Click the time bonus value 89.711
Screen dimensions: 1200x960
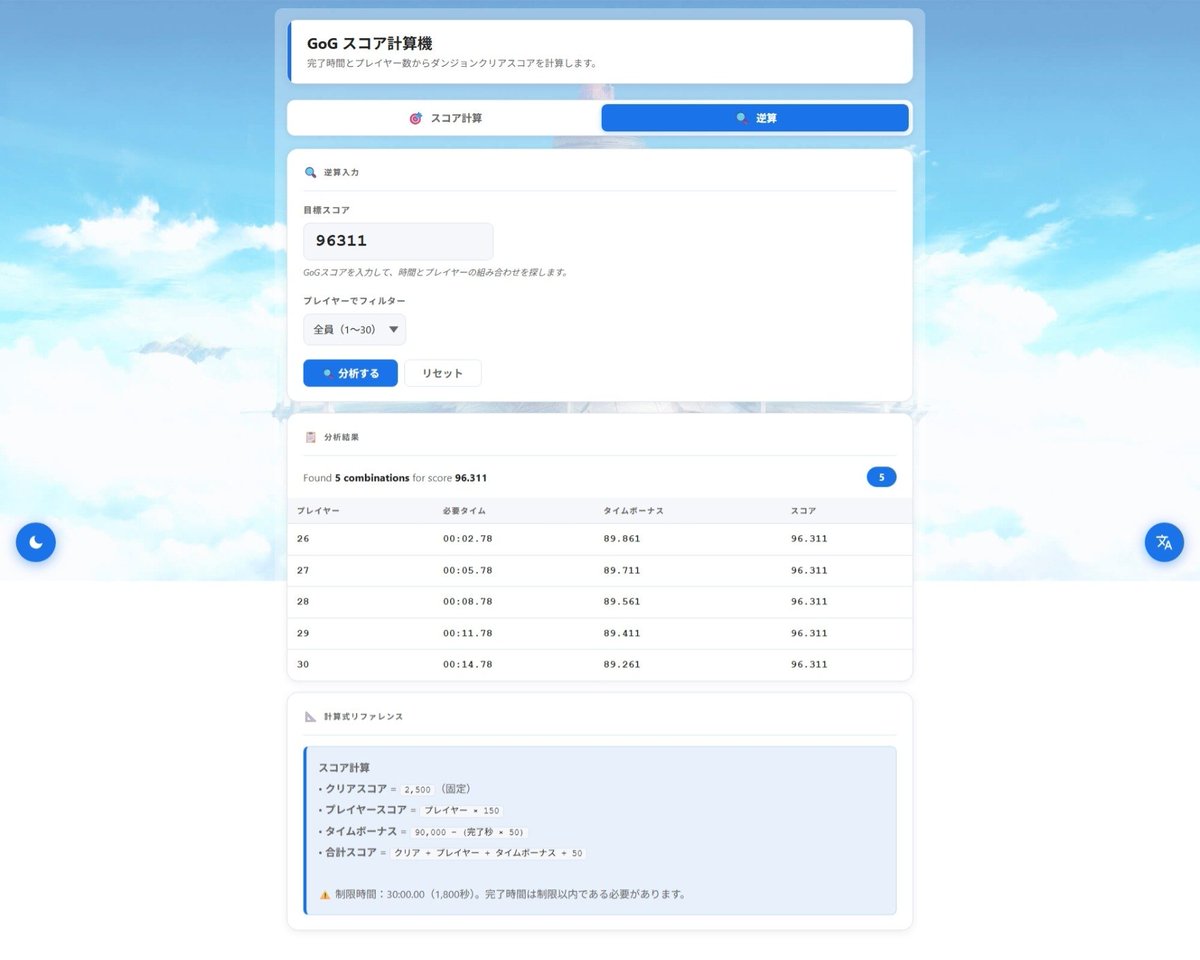(x=622, y=571)
